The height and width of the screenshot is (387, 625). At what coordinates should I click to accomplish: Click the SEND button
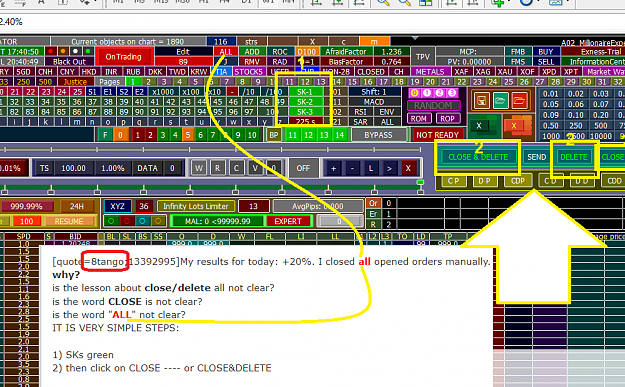(x=537, y=157)
